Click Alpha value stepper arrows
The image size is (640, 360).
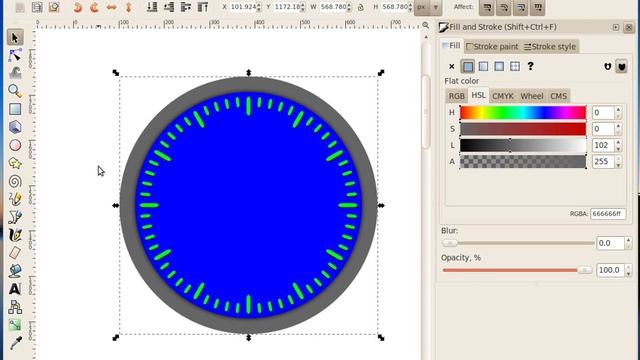pos(618,162)
